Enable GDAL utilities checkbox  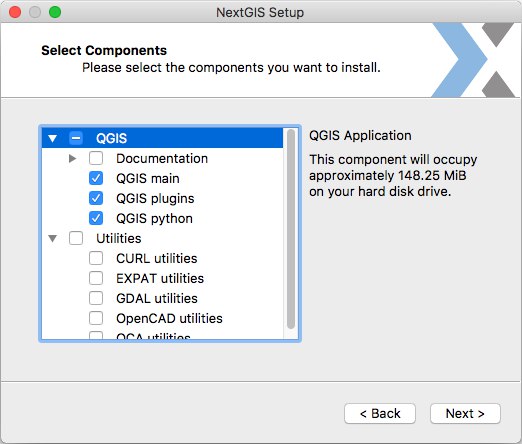(x=96, y=298)
